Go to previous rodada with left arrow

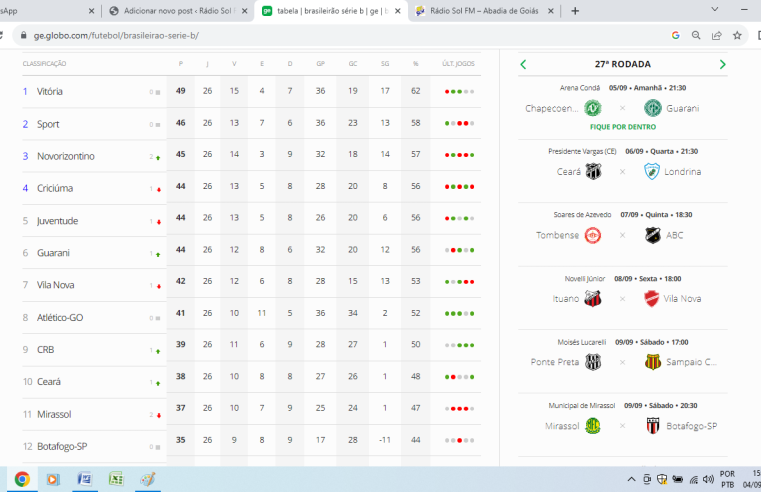(523, 65)
